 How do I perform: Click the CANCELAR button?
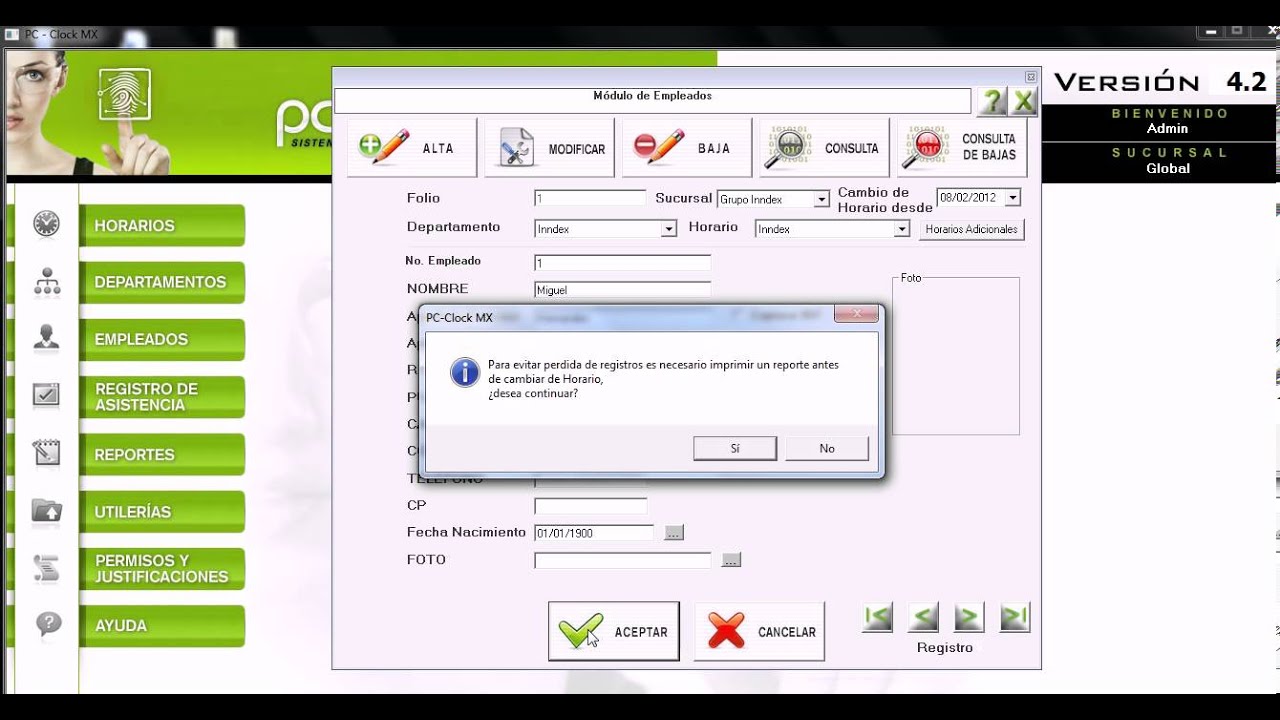click(760, 631)
